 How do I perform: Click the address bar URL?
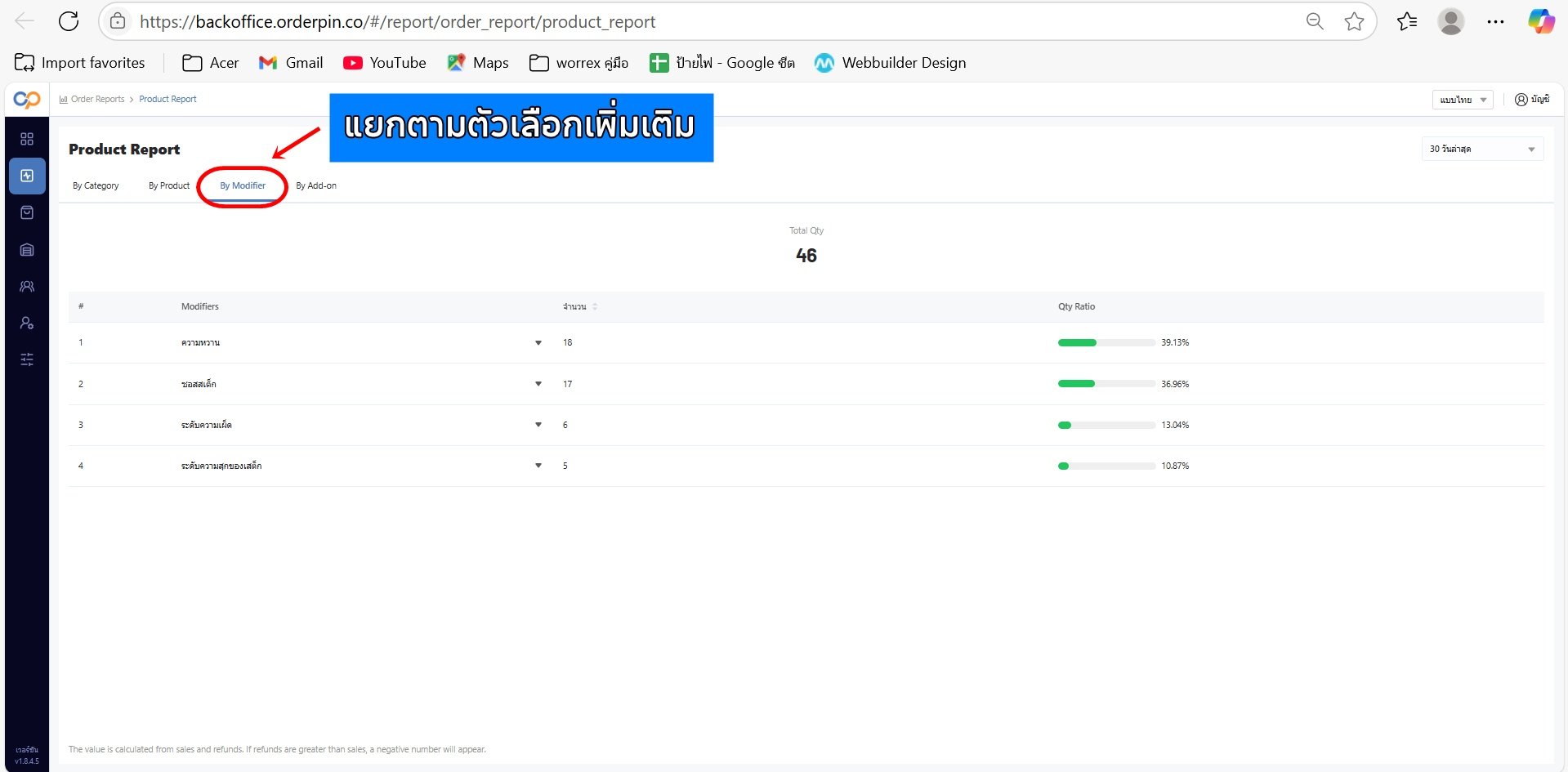pos(397,22)
